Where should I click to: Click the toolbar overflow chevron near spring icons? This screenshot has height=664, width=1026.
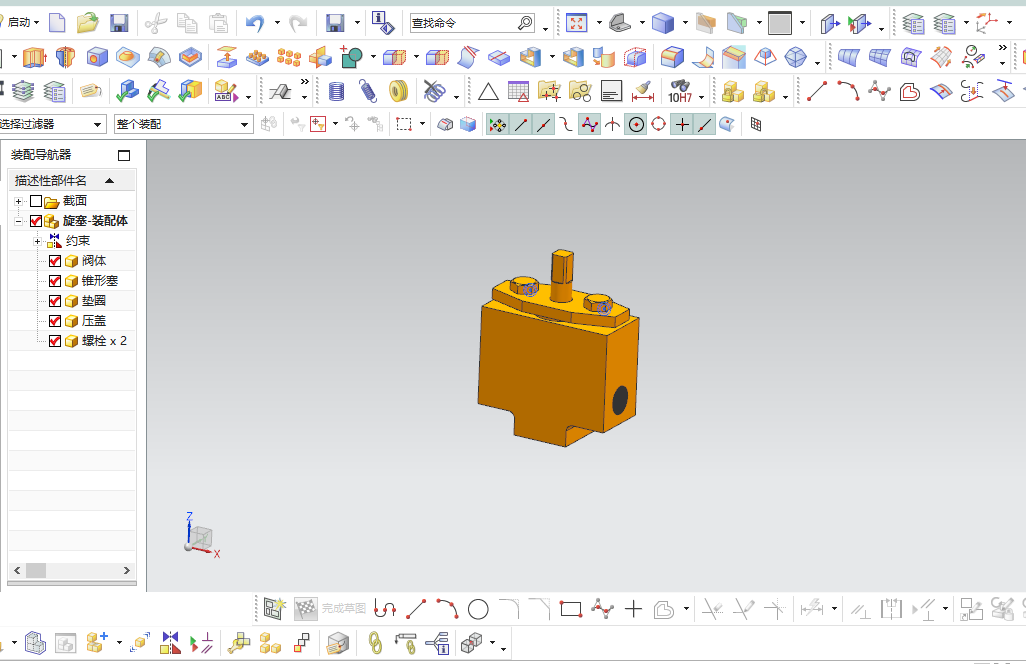point(304,82)
